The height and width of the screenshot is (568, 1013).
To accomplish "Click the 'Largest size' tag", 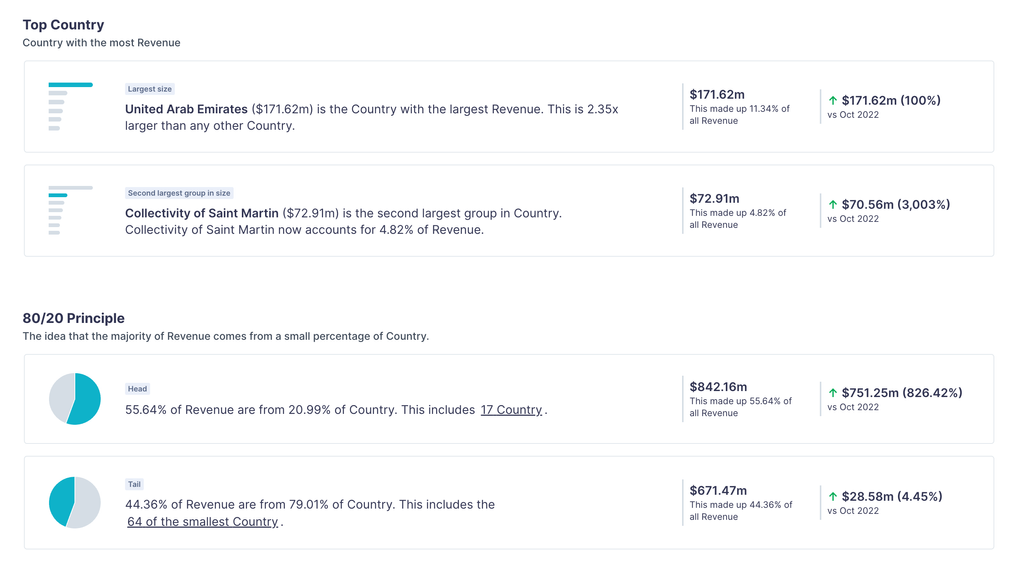I will (x=150, y=89).
